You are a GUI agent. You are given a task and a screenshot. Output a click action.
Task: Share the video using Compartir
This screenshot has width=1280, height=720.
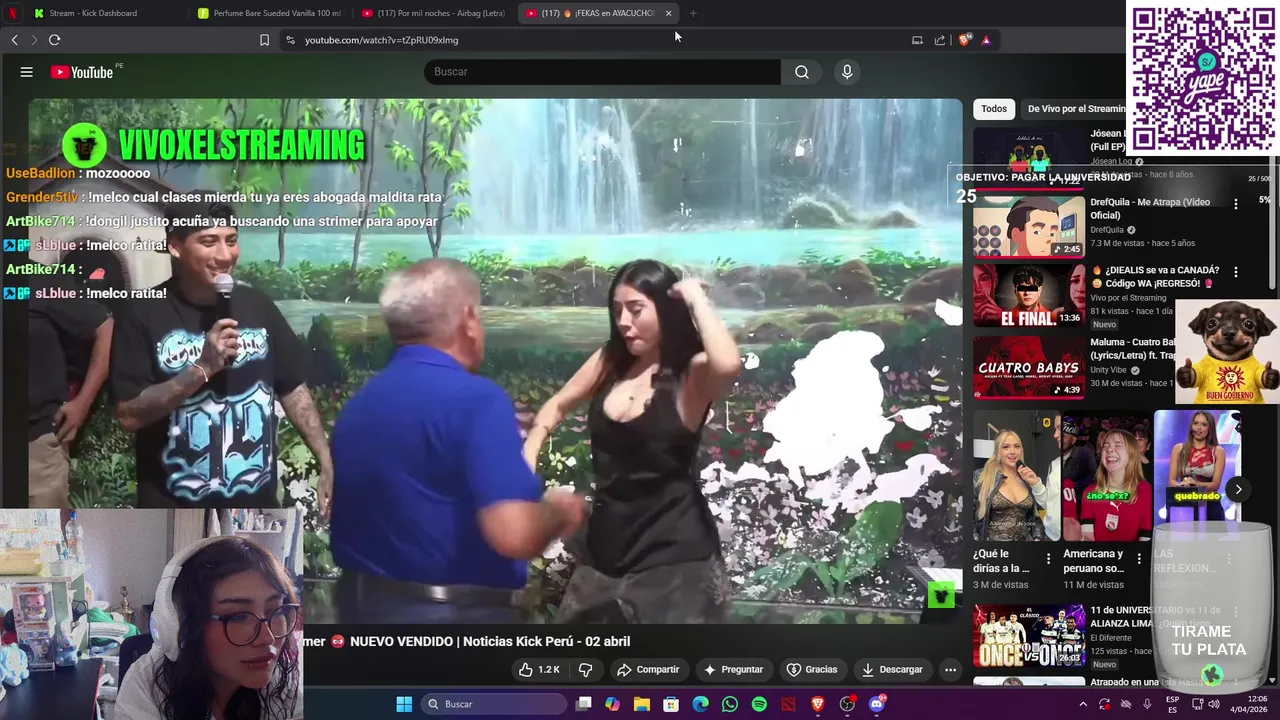[648, 669]
